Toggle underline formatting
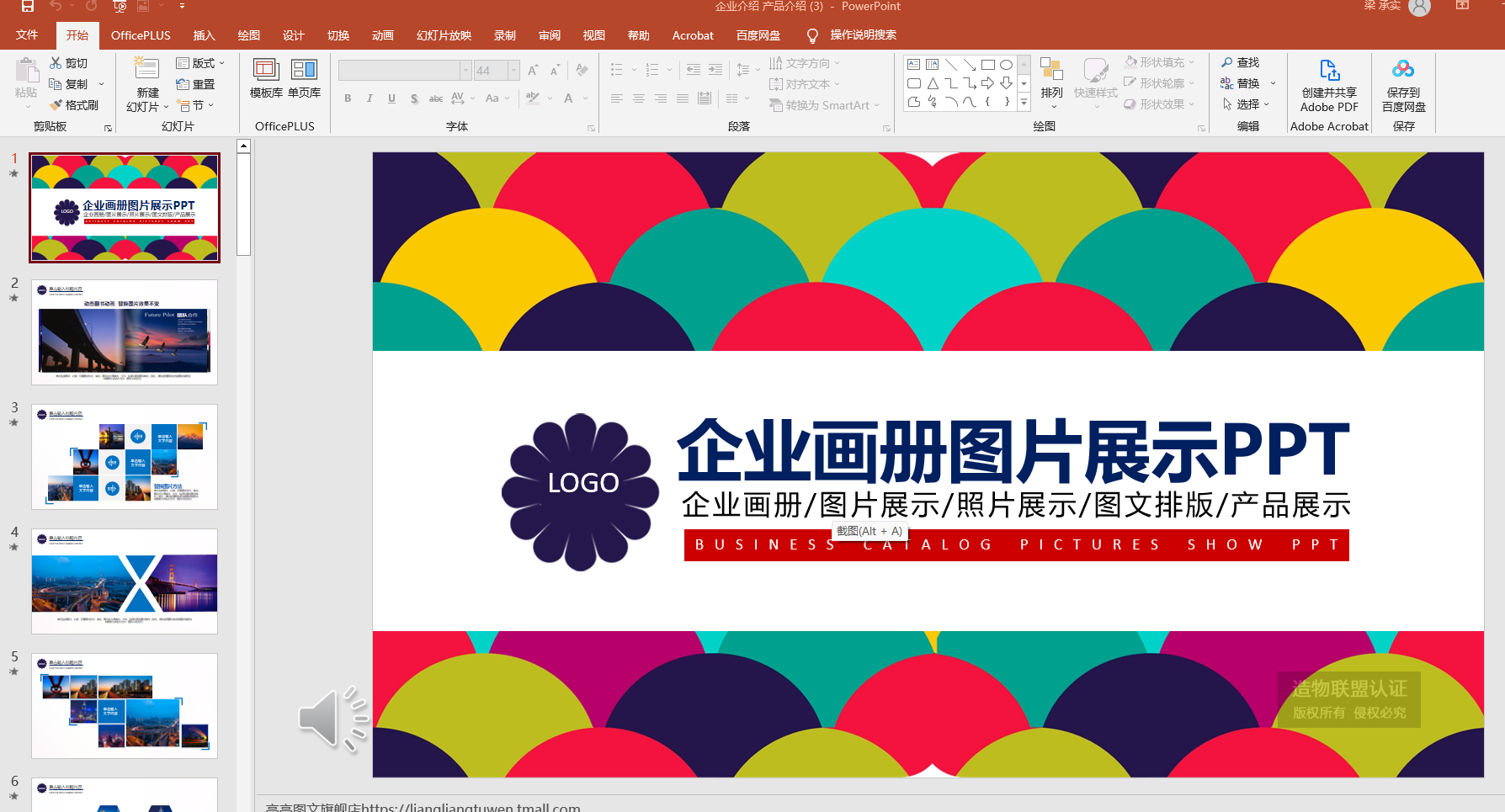The height and width of the screenshot is (812, 1505). [x=391, y=98]
